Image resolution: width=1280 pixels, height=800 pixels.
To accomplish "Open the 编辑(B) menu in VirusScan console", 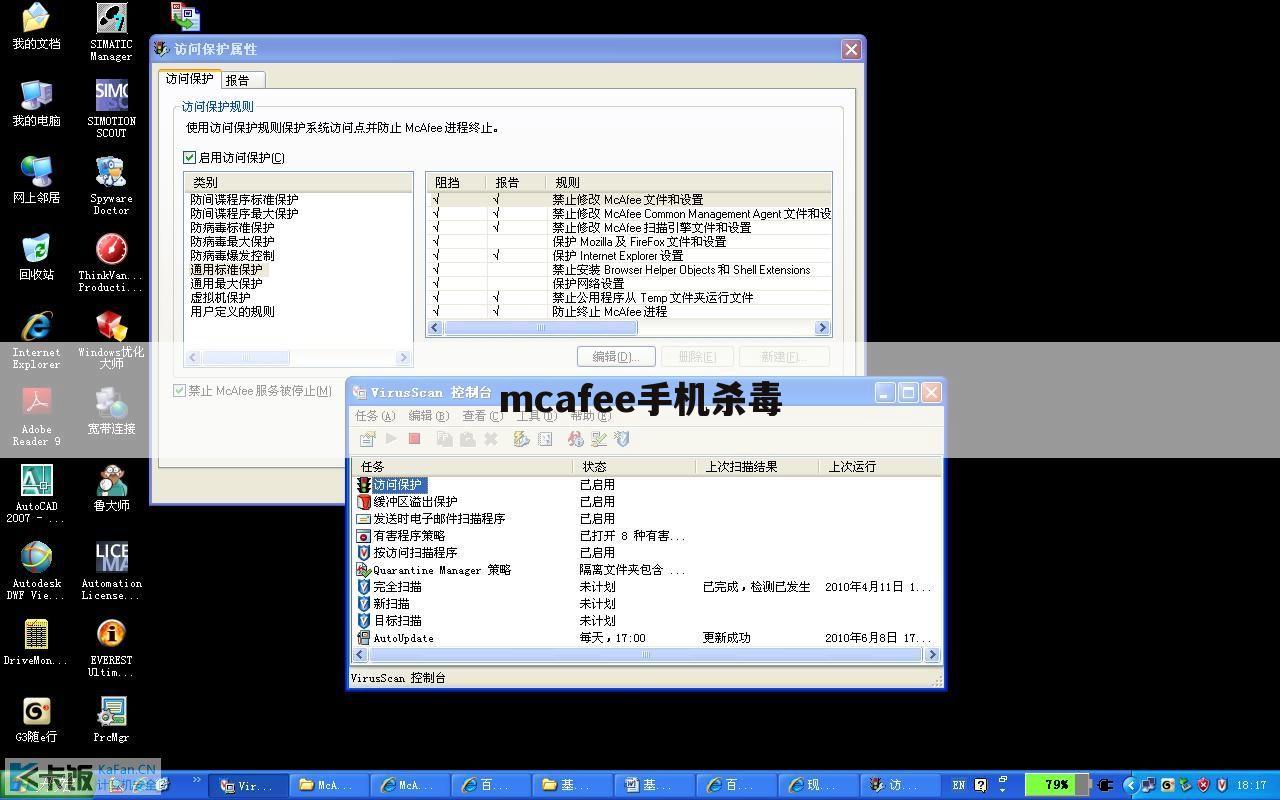I will pos(428,416).
